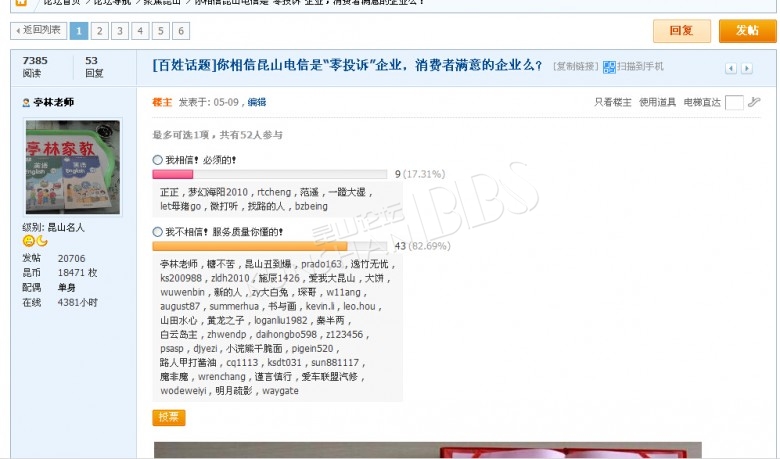The width and height of the screenshot is (780, 459).
Task: Open the 使用道具 use-item option
Action: 657,102
